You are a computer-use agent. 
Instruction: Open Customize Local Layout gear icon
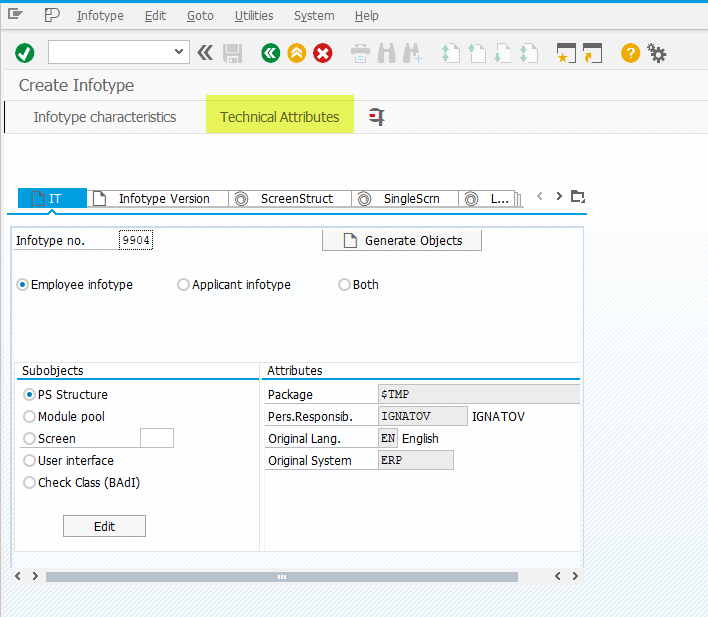(657, 53)
